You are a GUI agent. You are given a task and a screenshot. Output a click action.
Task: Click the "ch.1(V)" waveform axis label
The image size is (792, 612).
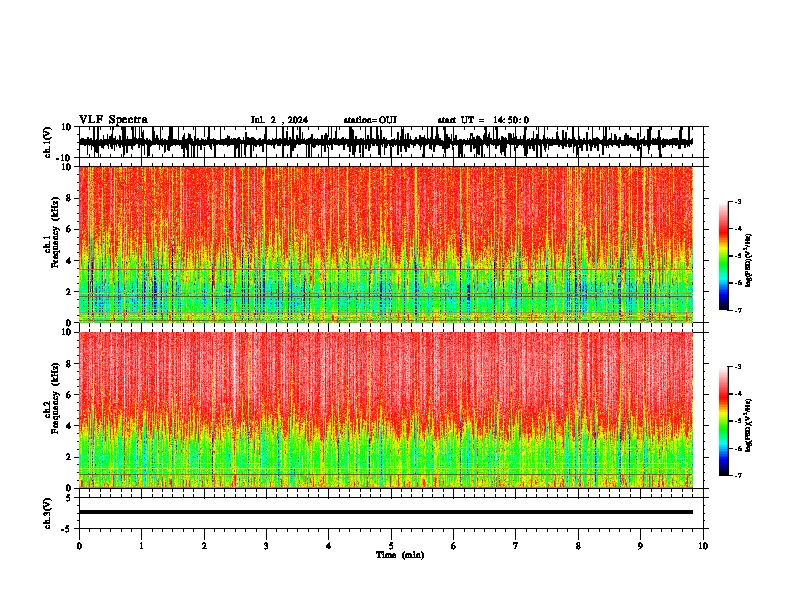tap(48, 142)
